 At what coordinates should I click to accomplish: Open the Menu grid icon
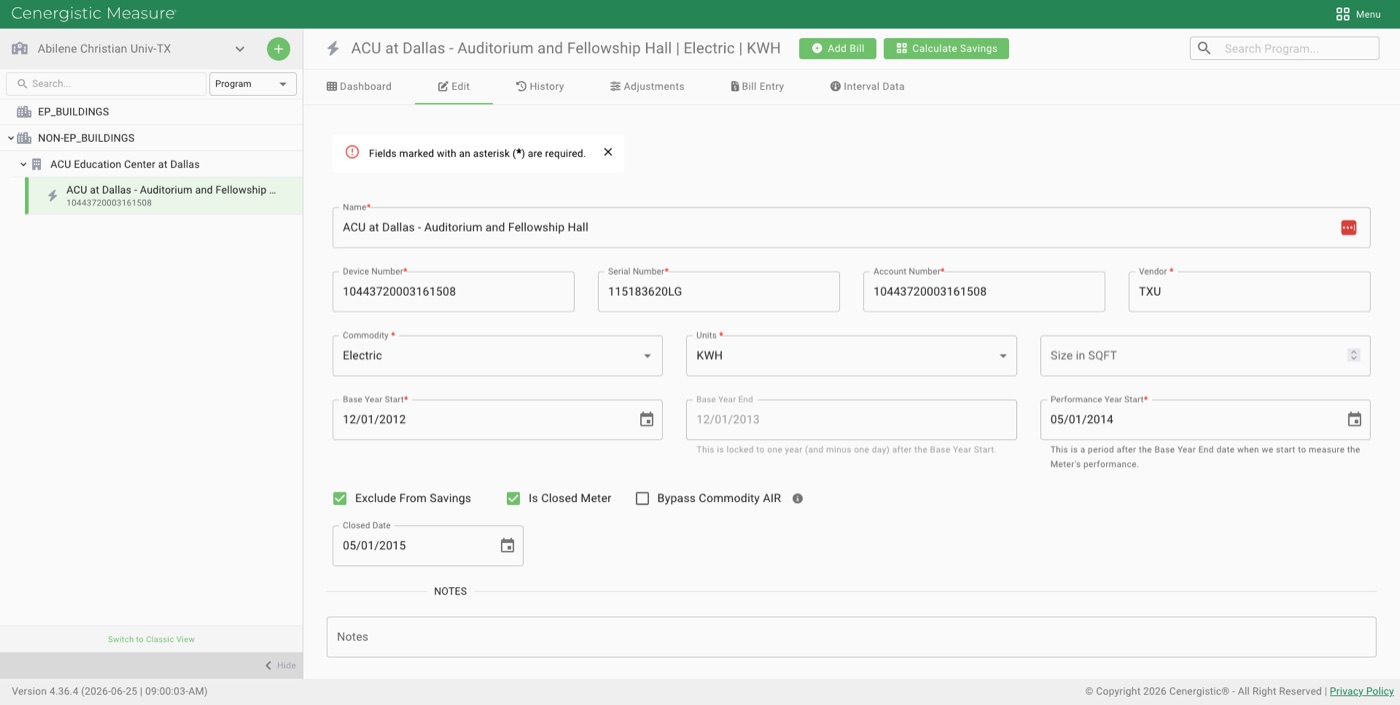click(x=1342, y=14)
